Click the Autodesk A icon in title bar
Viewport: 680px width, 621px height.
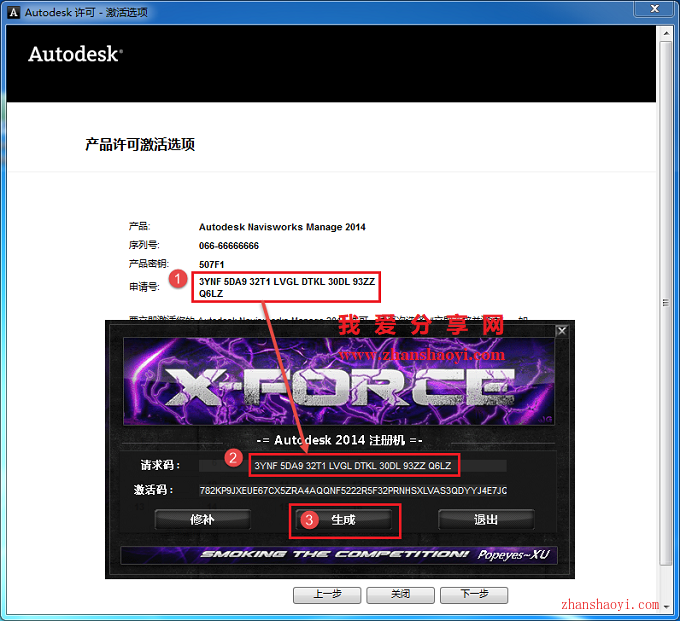point(14,13)
